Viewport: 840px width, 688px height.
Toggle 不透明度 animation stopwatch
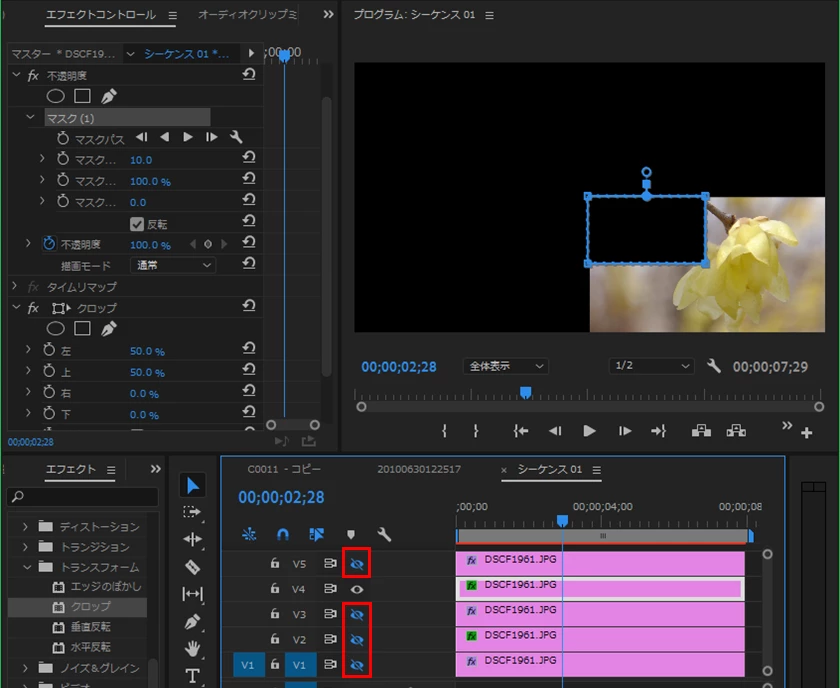(x=49, y=244)
